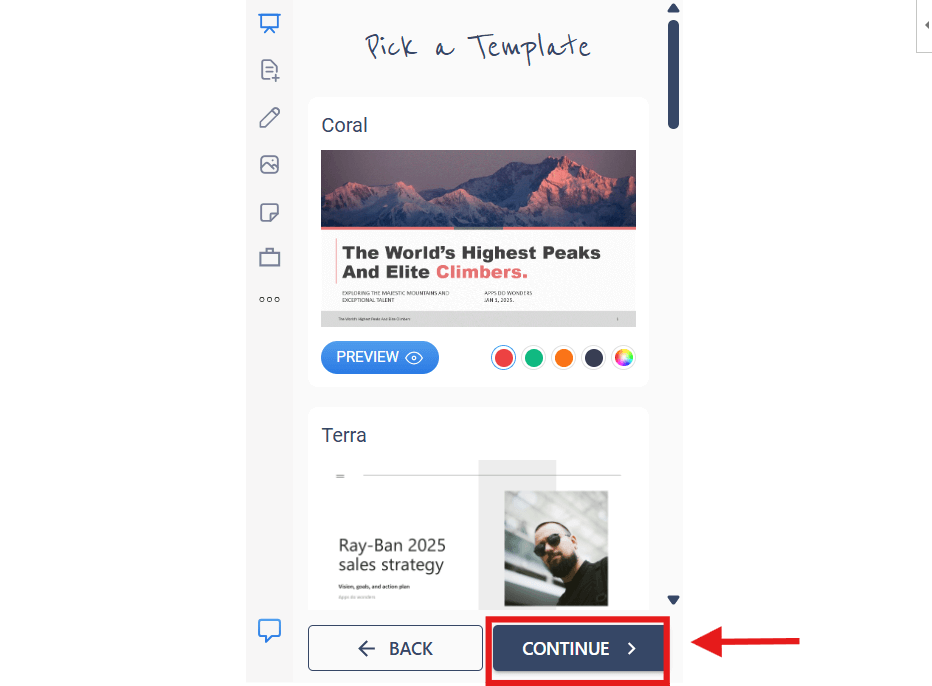This screenshot has height=686, width=932.
Task: Select the orange color theme for Coral
Action: [x=563, y=358]
